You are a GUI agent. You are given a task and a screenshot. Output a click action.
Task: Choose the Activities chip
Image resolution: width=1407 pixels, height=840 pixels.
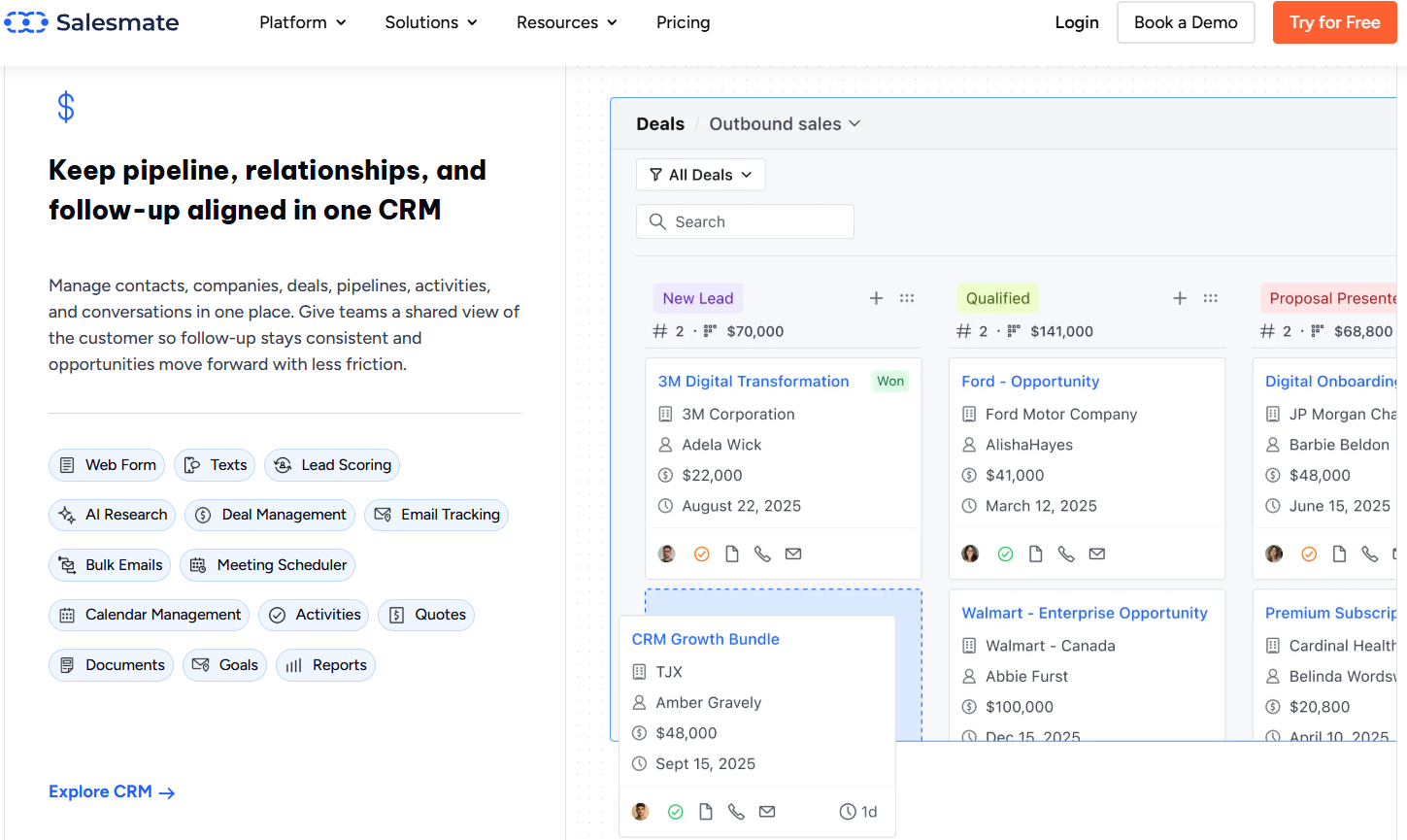click(x=314, y=615)
